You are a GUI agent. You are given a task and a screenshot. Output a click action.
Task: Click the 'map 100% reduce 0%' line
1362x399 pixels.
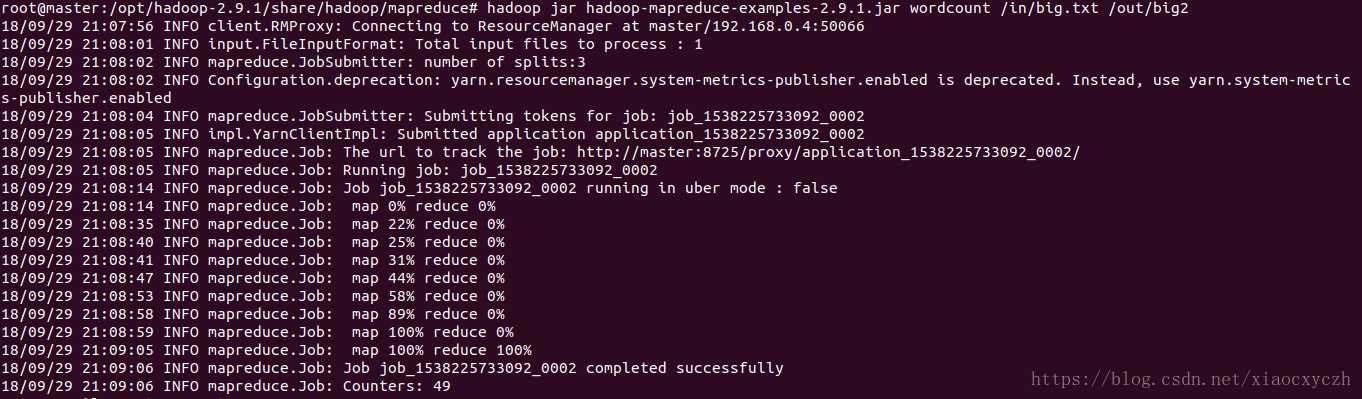pyautogui.click(x=258, y=332)
